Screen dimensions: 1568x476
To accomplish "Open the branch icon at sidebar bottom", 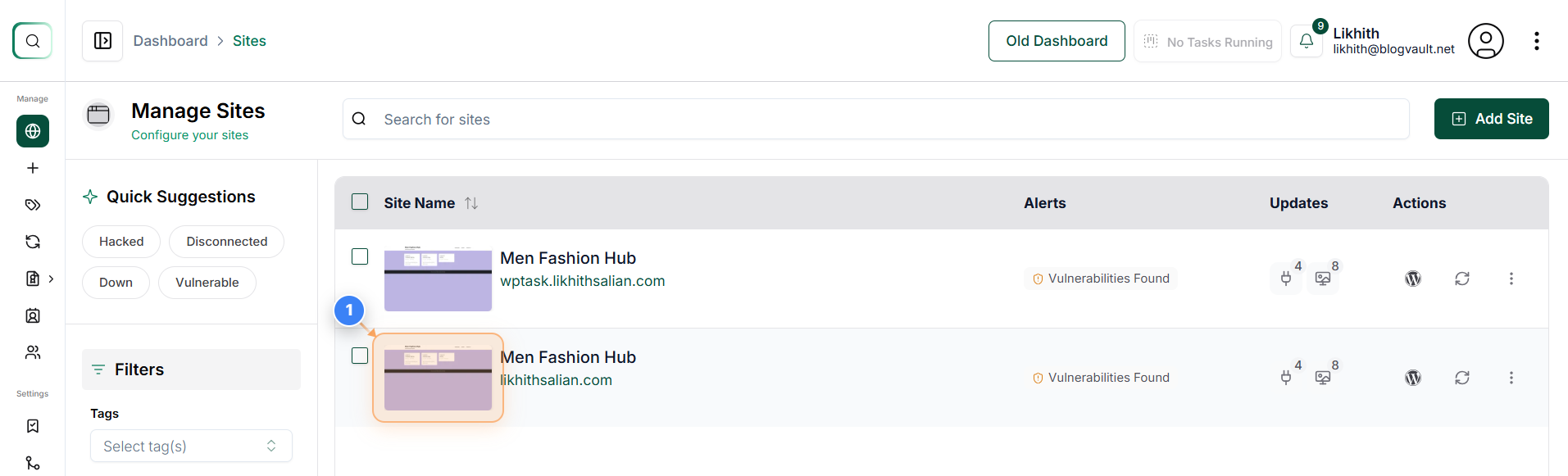I will (x=33, y=463).
